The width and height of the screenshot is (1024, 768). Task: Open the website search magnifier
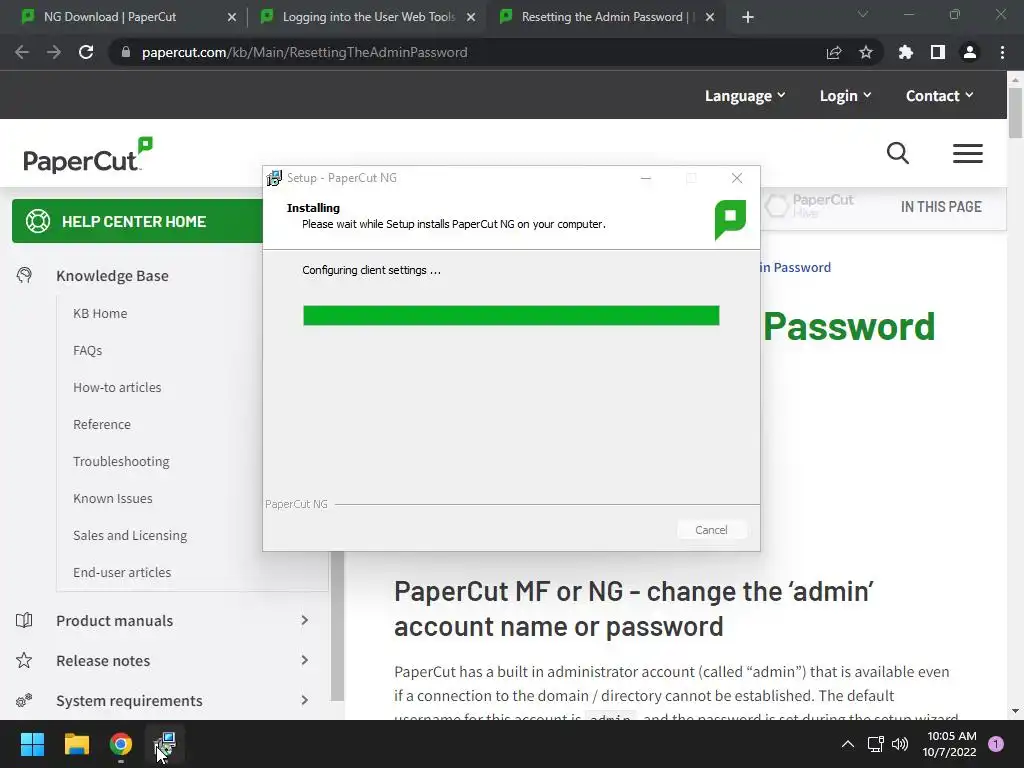click(x=898, y=153)
